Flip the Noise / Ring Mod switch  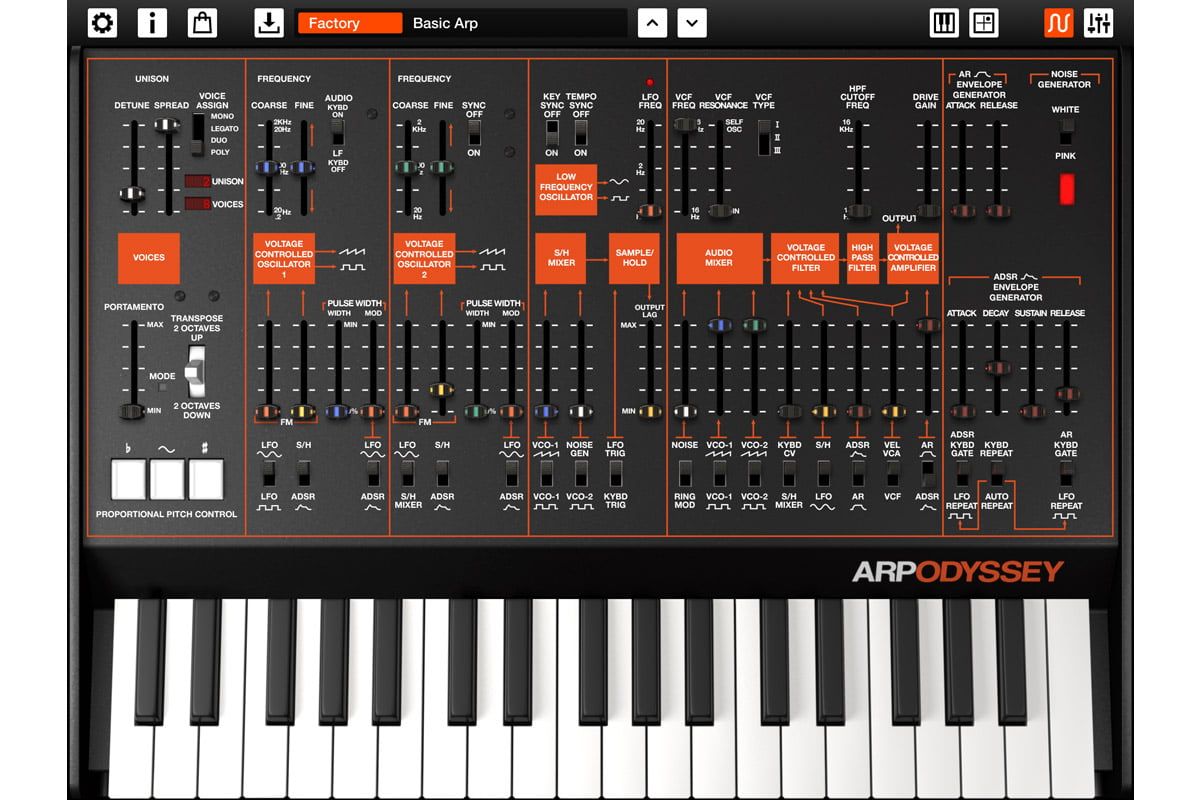coord(685,472)
